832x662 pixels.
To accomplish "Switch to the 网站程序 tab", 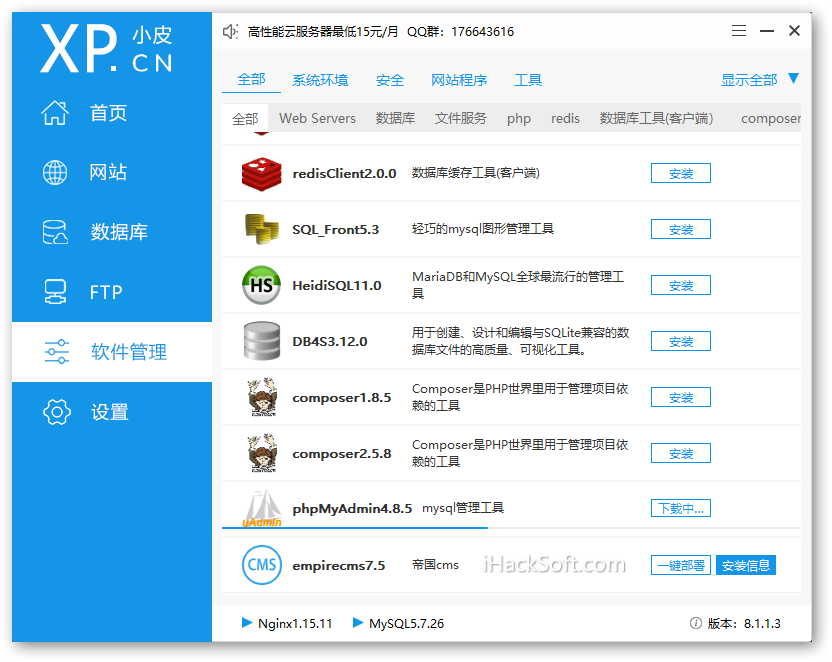I will pos(459,80).
